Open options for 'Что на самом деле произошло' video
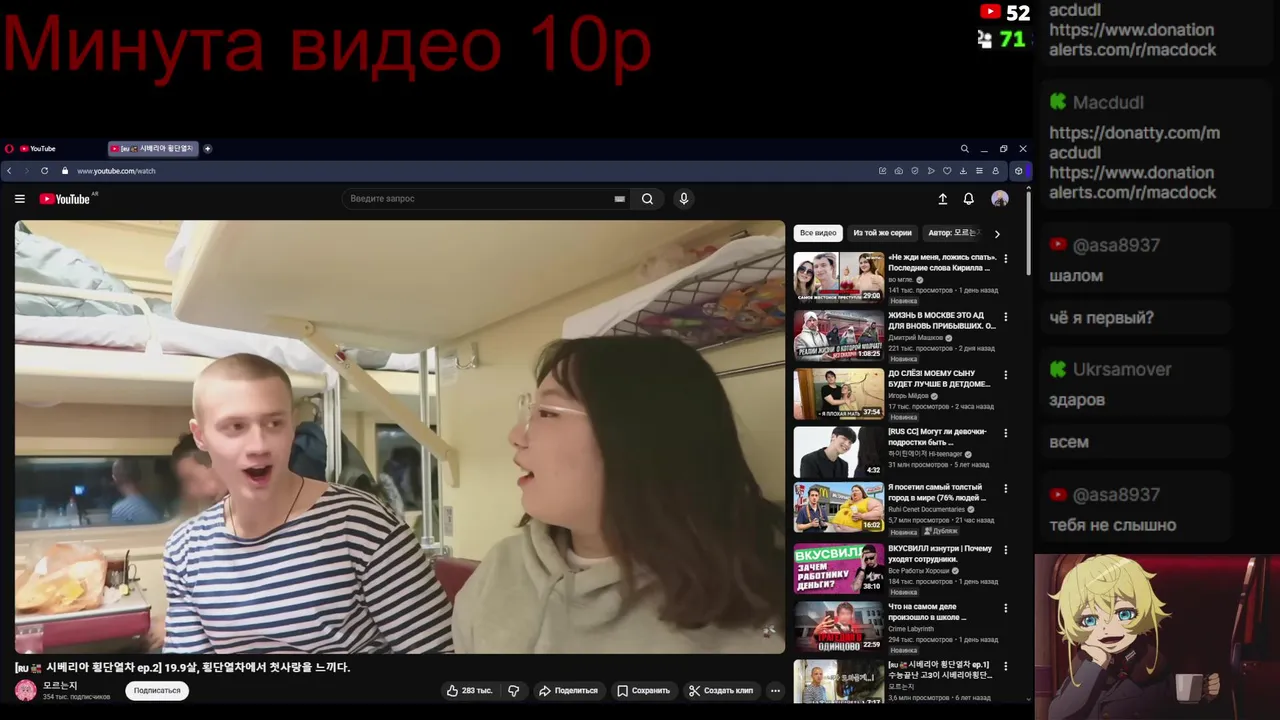This screenshot has width=1280, height=720. coord(1005,607)
